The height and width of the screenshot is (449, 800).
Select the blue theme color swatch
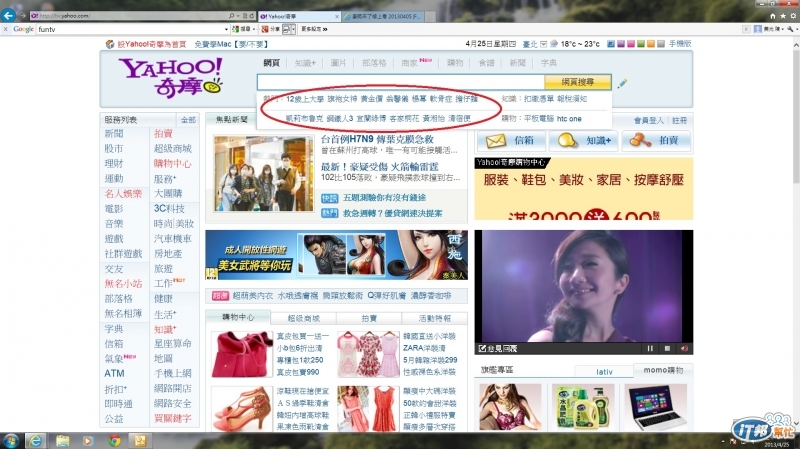point(611,44)
